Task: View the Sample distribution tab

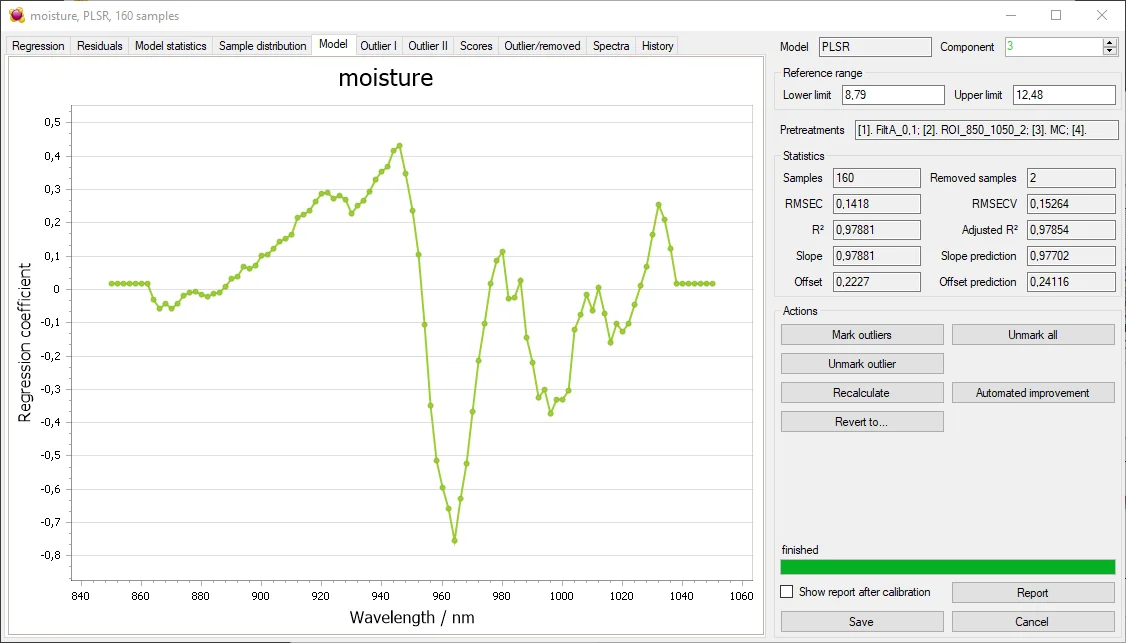Action: [x=262, y=46]
